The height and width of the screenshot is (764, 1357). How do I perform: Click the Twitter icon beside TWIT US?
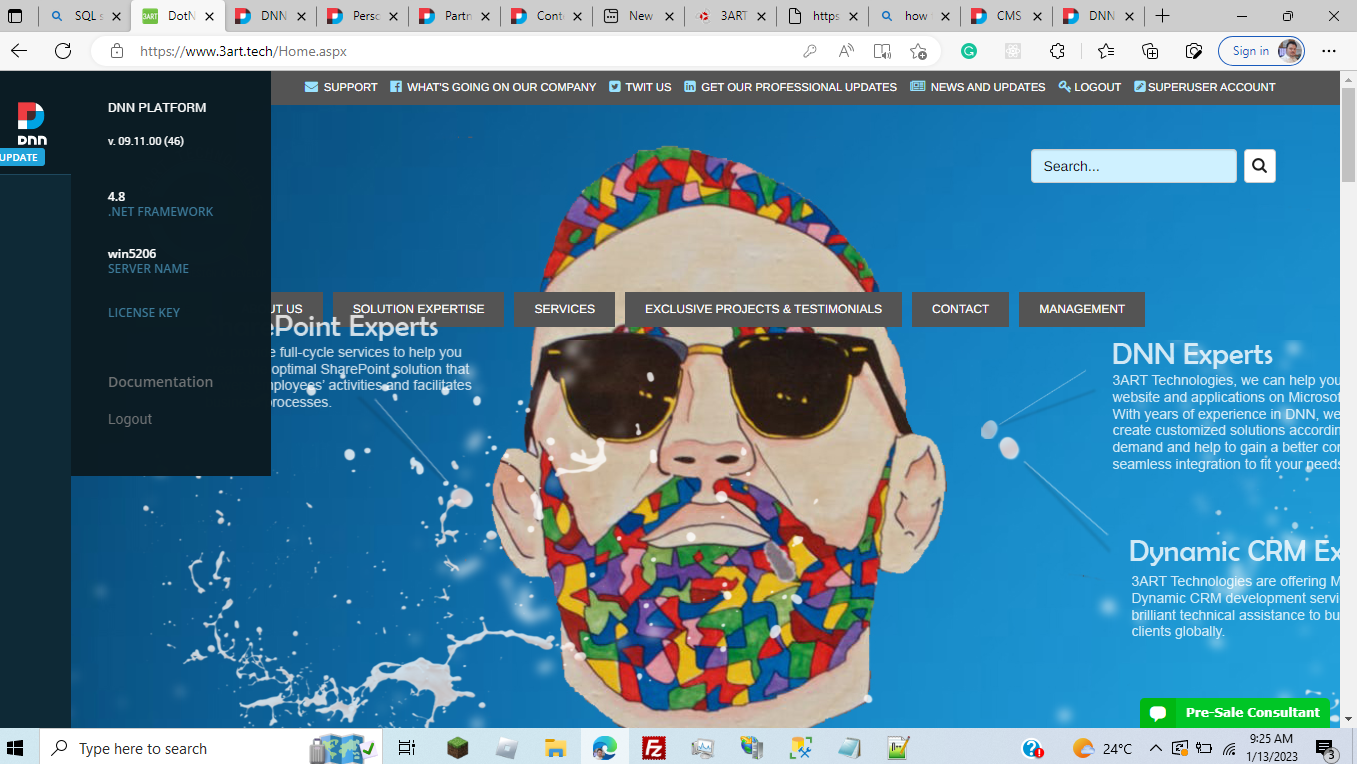pos(613,87)
